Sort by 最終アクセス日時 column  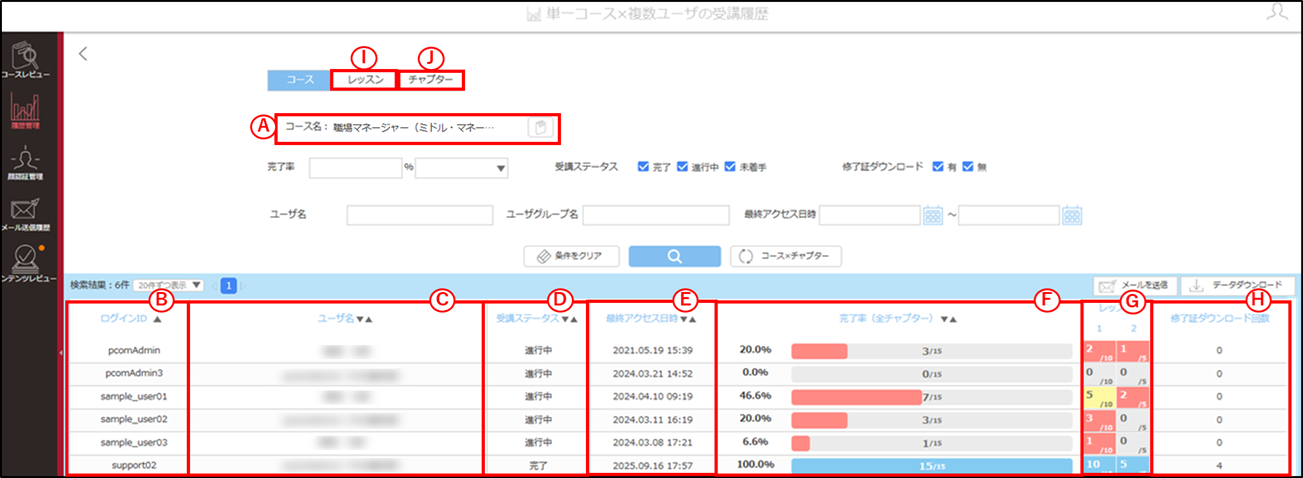coord(652,318)
